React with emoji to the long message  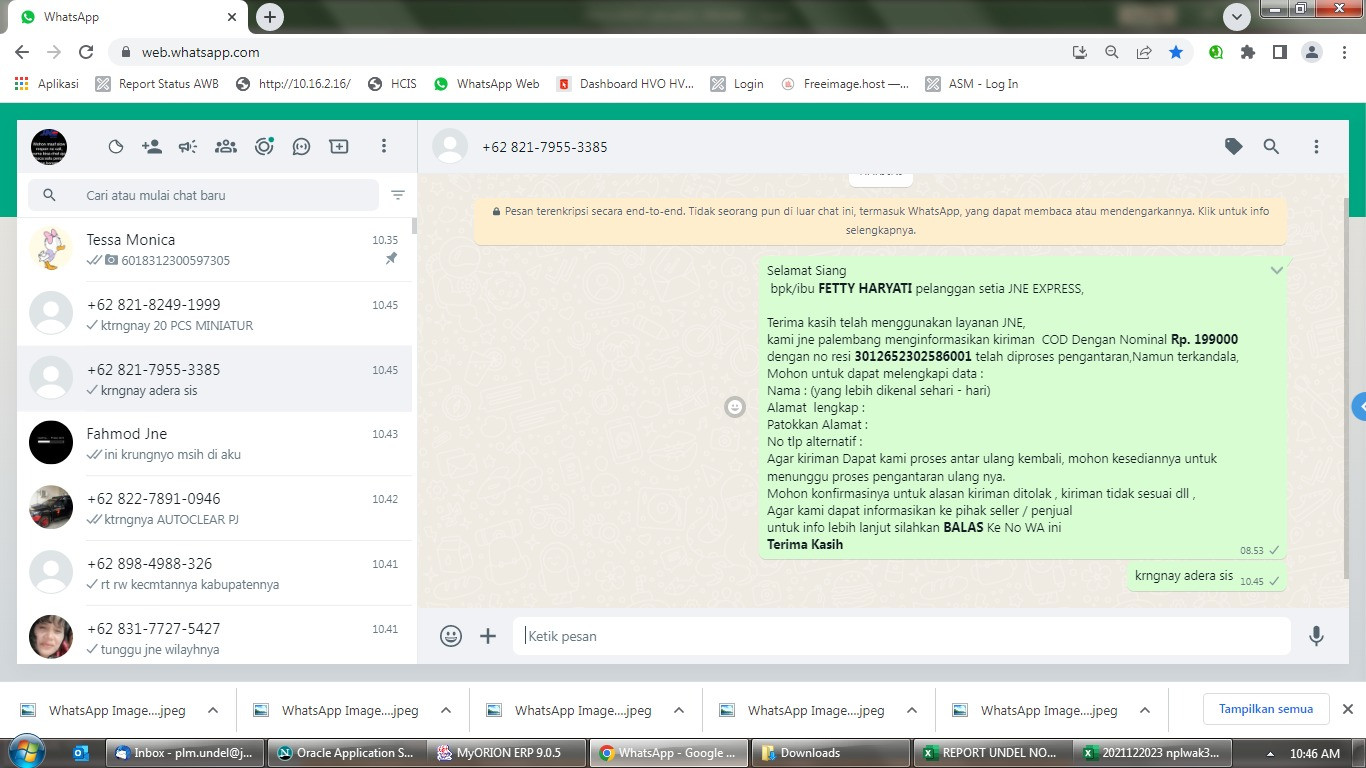coord(735,407)
